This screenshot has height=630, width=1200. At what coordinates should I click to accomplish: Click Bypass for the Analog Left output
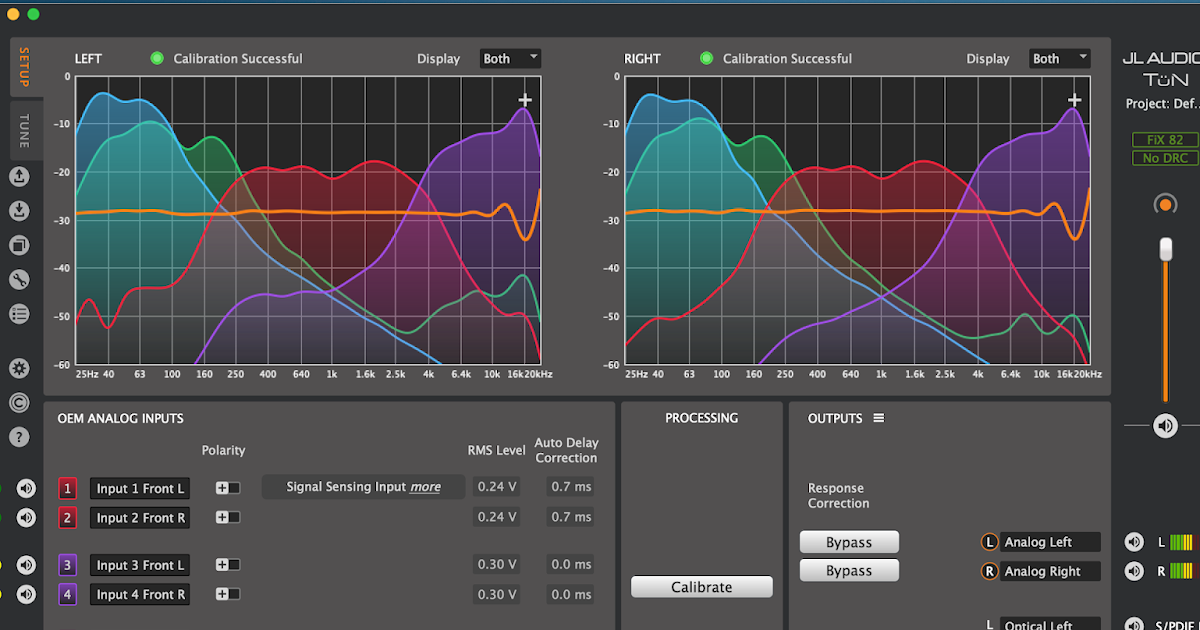coord(849,542)
